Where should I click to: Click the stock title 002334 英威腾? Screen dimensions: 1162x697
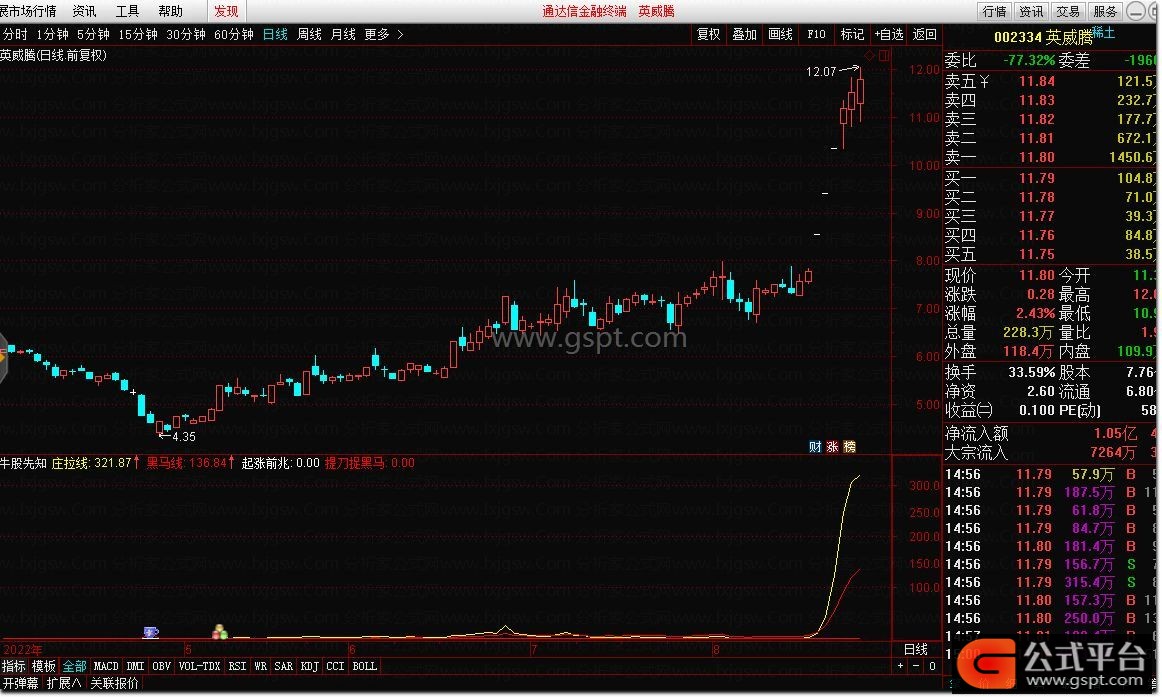tap(1043, 37)
